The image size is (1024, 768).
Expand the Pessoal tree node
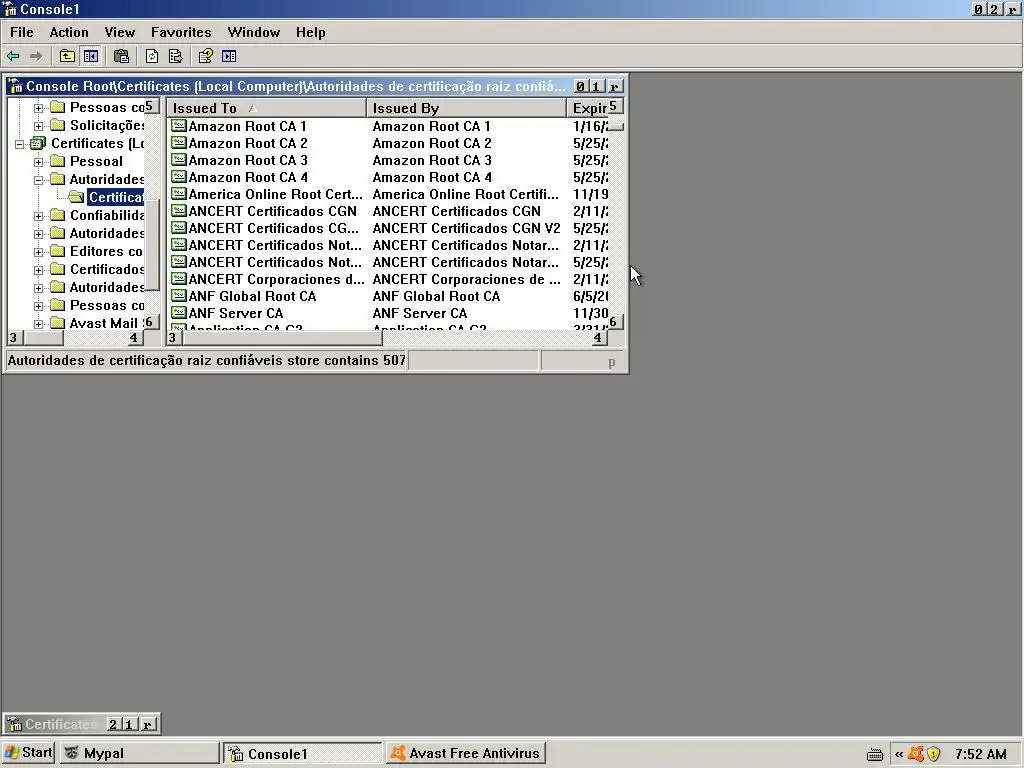tap(39, 161)
